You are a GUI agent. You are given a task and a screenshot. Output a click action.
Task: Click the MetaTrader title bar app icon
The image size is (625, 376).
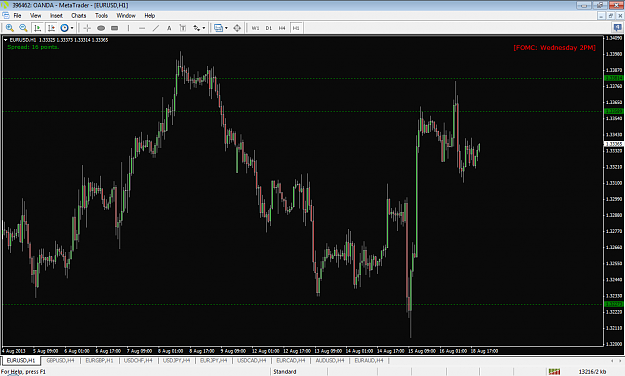tap(5, 5)
